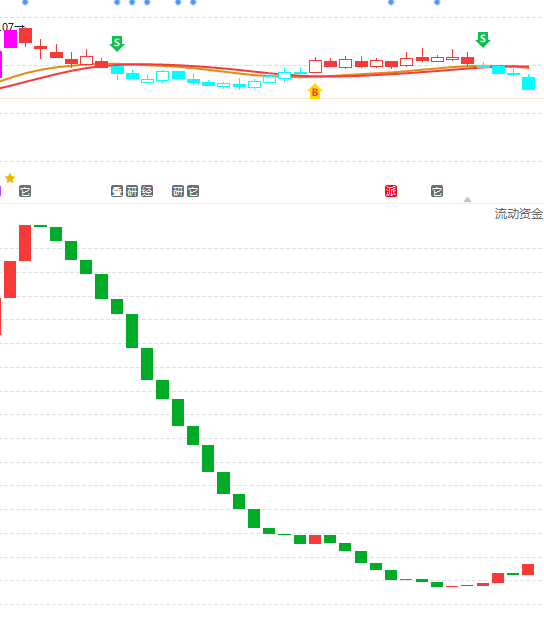Viewport: 544px width, 627px height.
Task: Expand the gray triangle panel handle
Action: [x=467, y=199]
